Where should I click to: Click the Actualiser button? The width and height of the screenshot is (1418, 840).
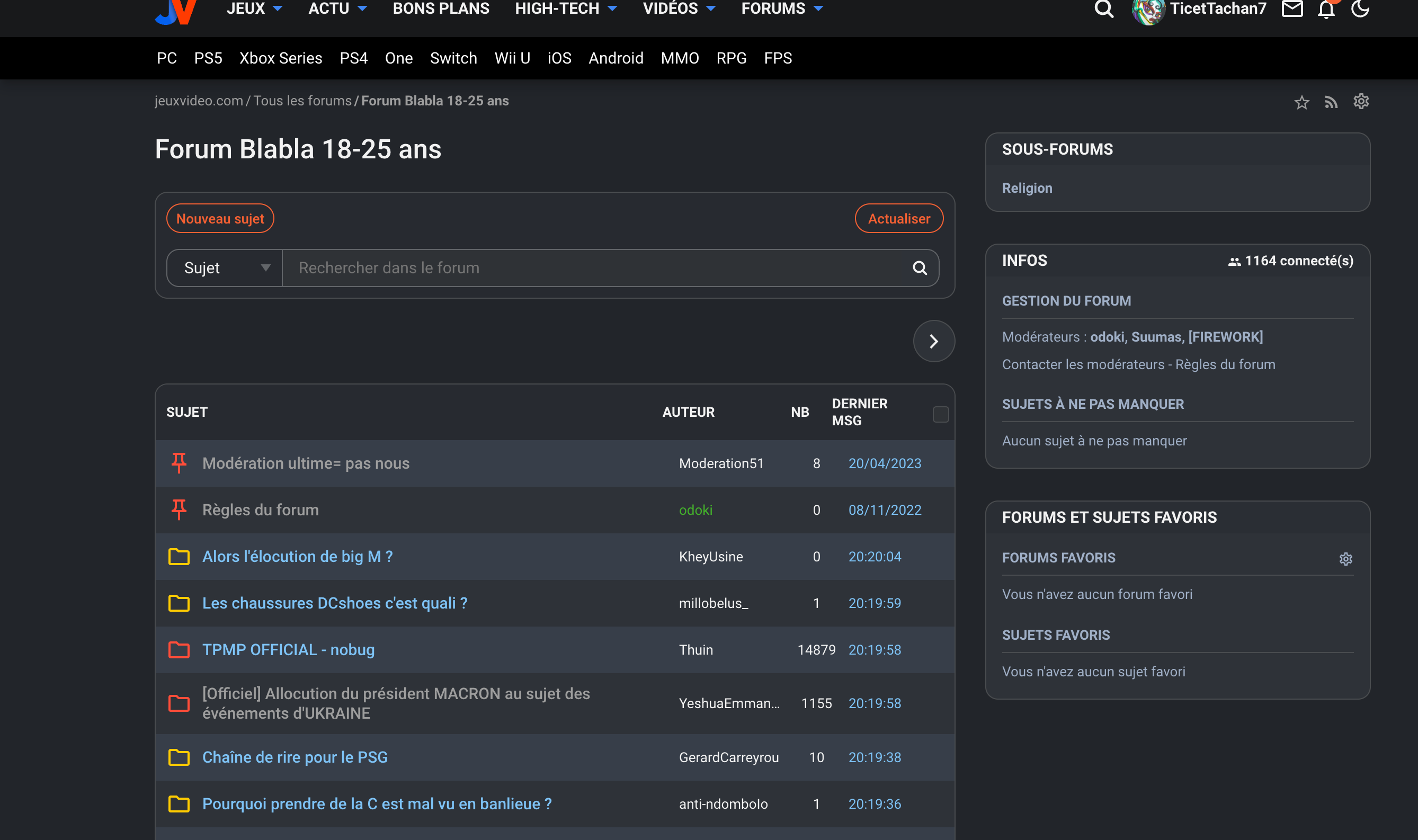coord(898,219)
